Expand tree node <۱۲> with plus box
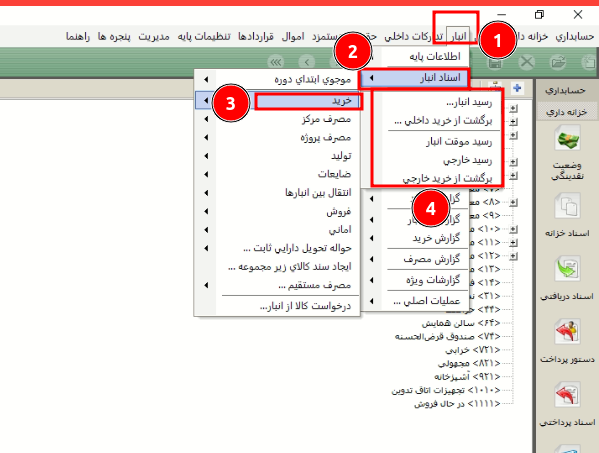Viewport: 599px width, 453px height. click(513, 256)
